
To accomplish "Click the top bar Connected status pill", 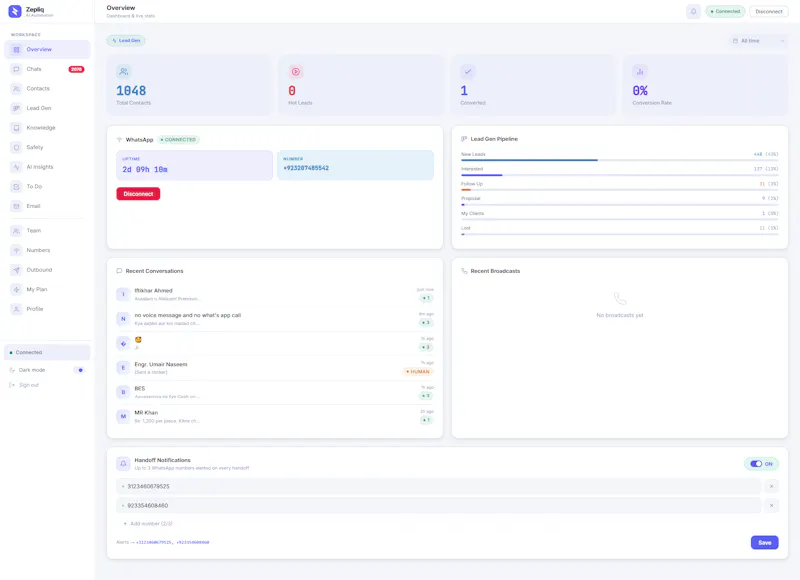I will [725, 11].
